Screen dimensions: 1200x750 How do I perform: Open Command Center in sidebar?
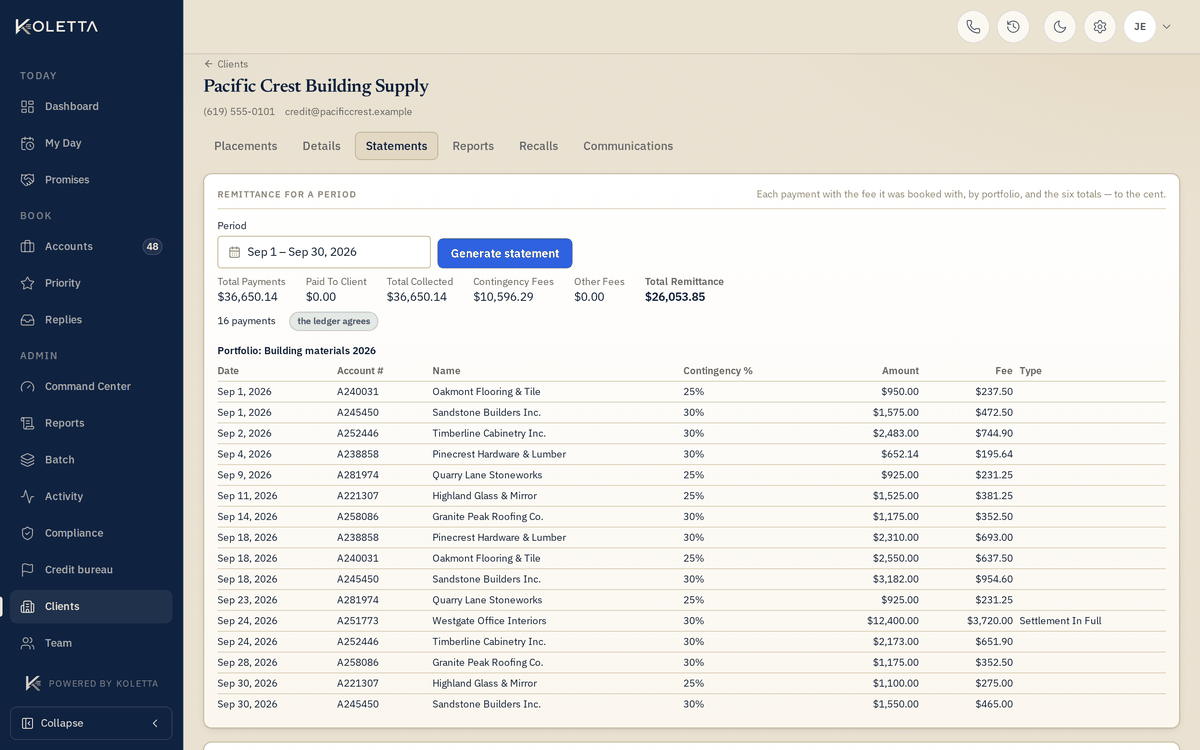[x=91, y=386]
